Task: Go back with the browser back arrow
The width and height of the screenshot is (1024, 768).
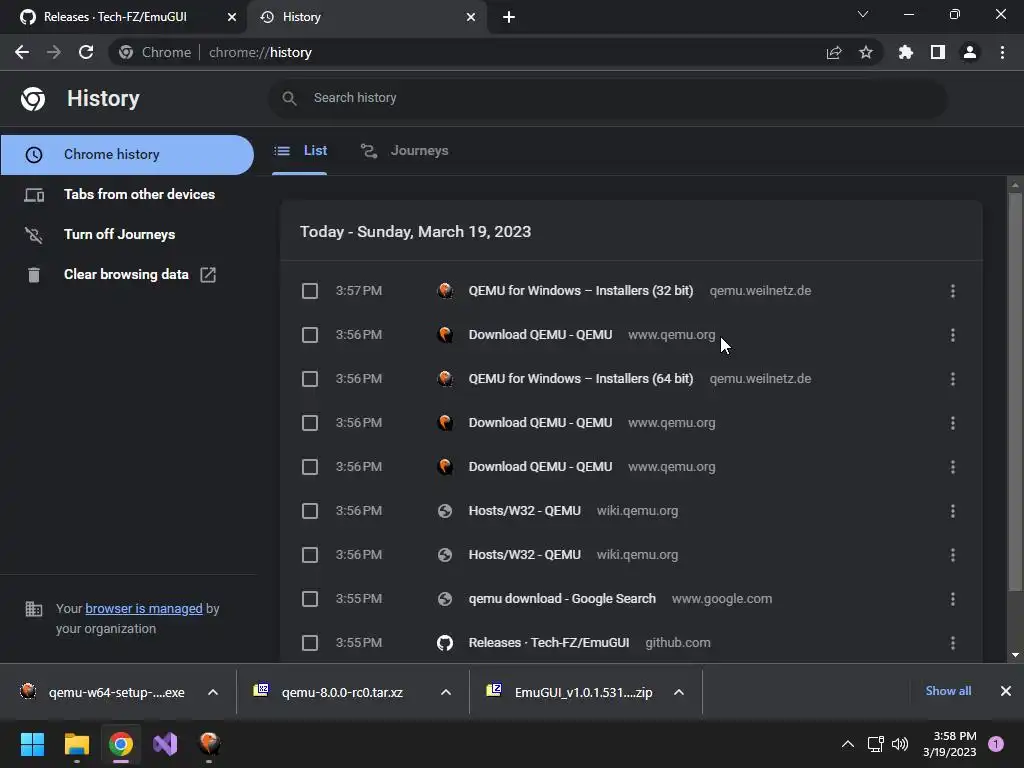Action: click(22, 52)
